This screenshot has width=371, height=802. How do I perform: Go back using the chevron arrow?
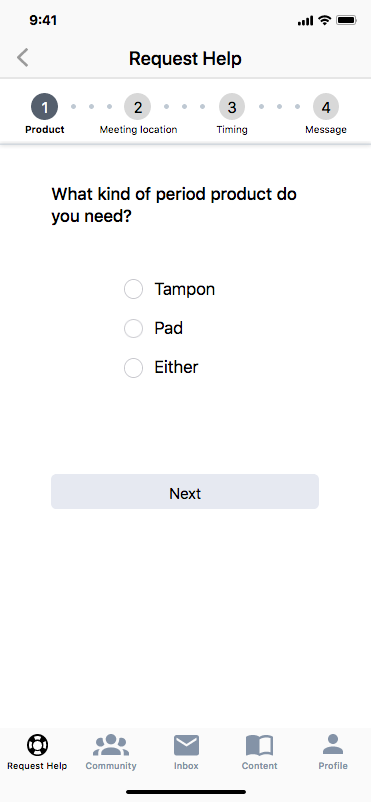point(23,58)
